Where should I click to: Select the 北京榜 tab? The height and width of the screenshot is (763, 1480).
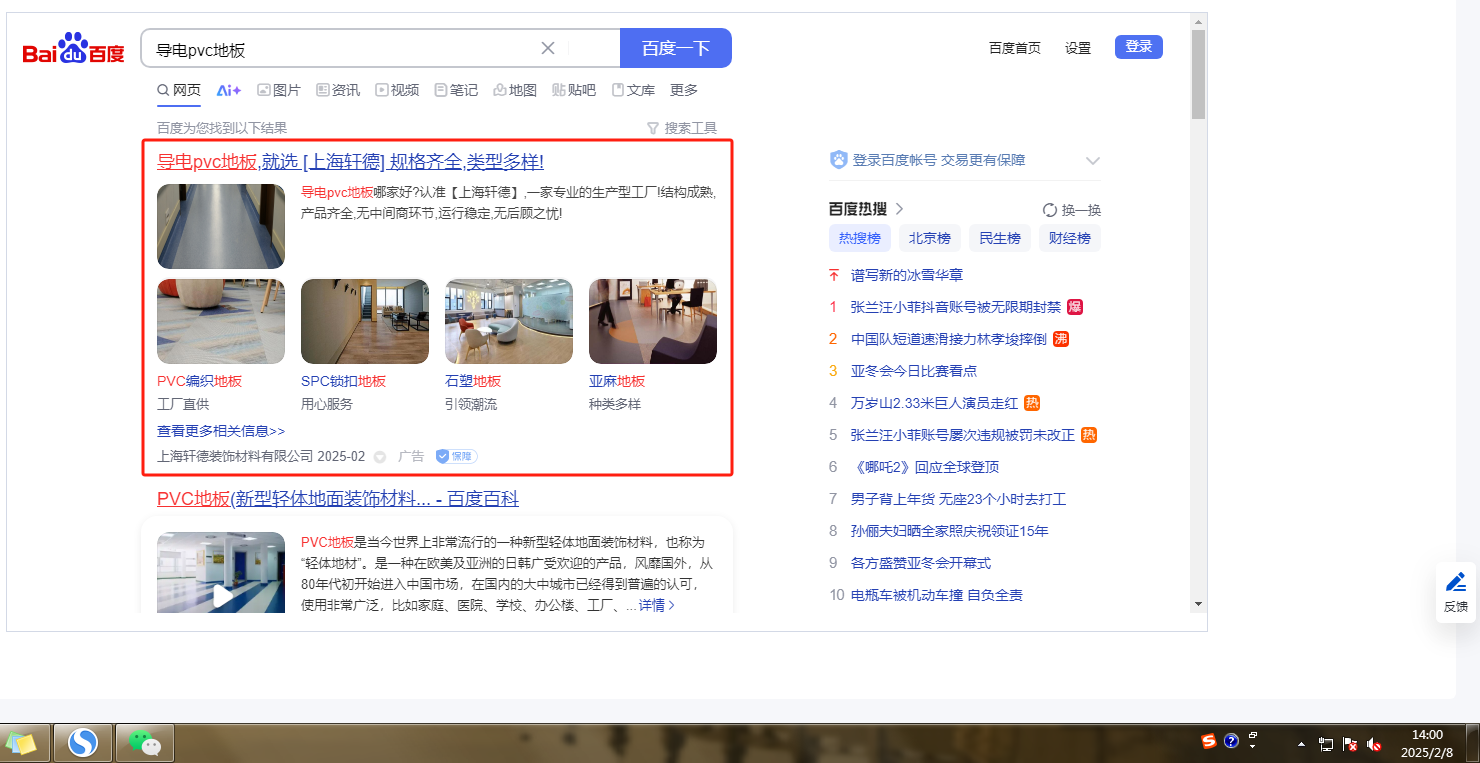[x=930, y=238]
